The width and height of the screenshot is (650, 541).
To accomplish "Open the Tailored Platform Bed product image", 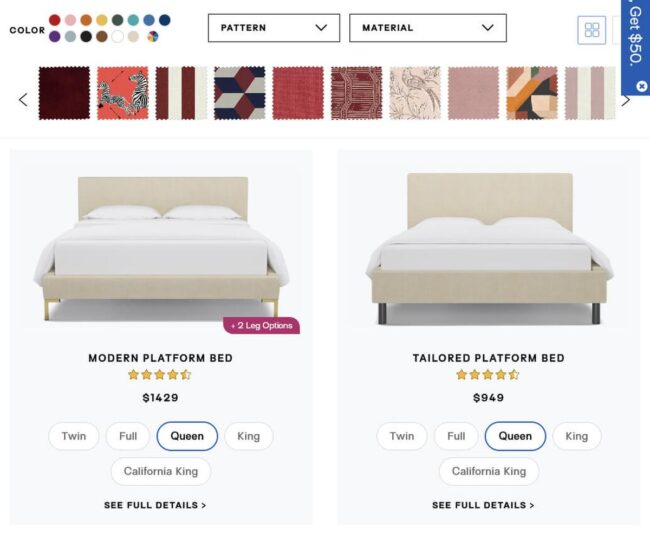I will 489,249.
